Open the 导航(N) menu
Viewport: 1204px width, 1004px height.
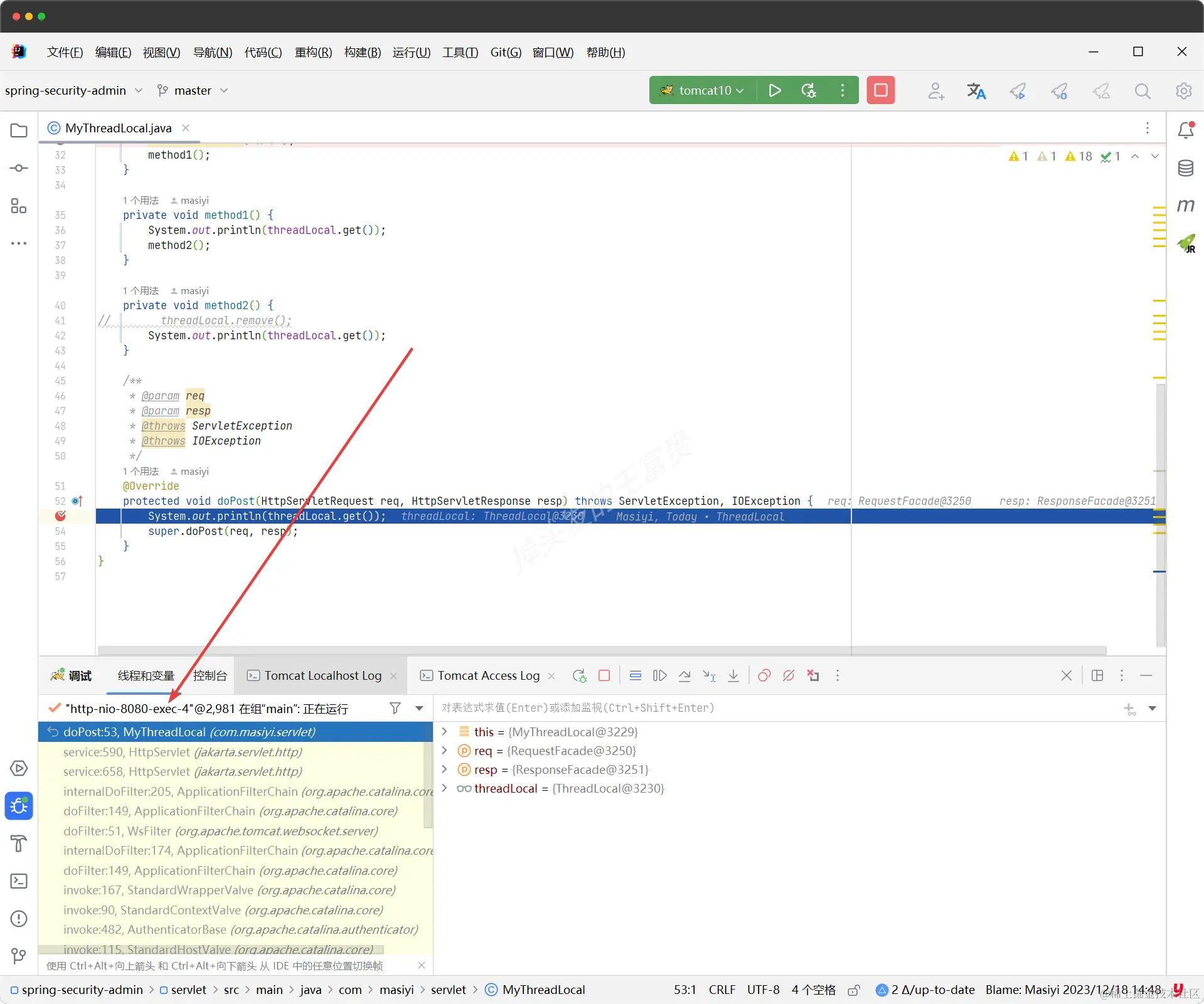pos(213,52)
